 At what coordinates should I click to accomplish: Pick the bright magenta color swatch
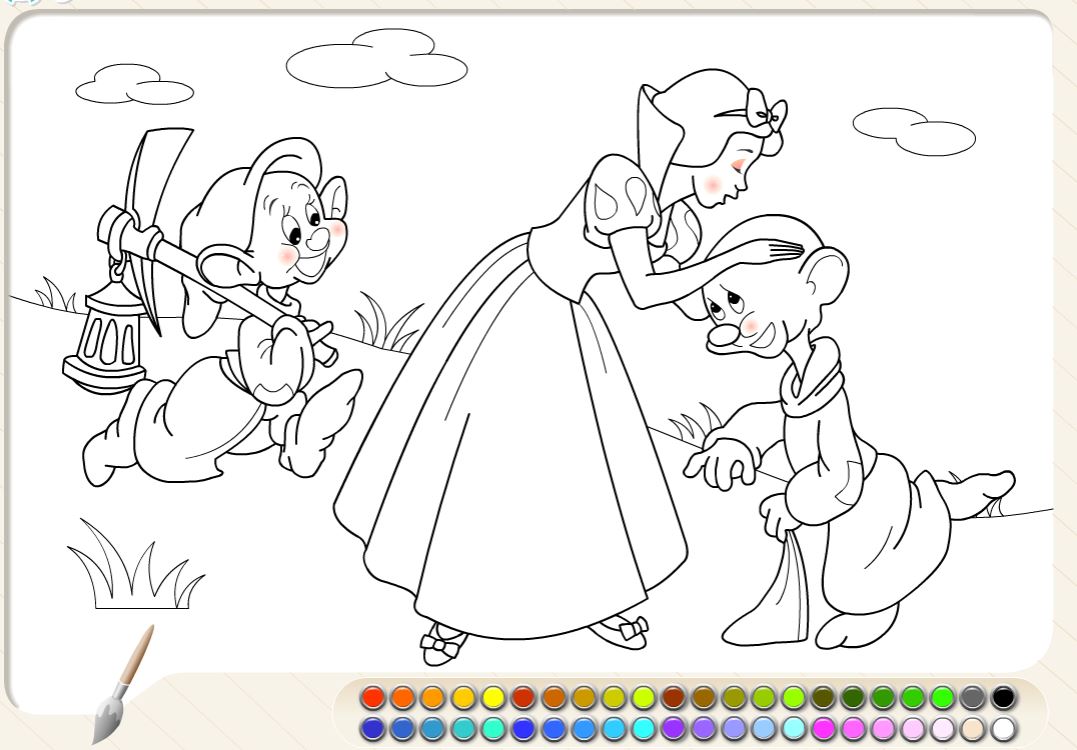822,728
